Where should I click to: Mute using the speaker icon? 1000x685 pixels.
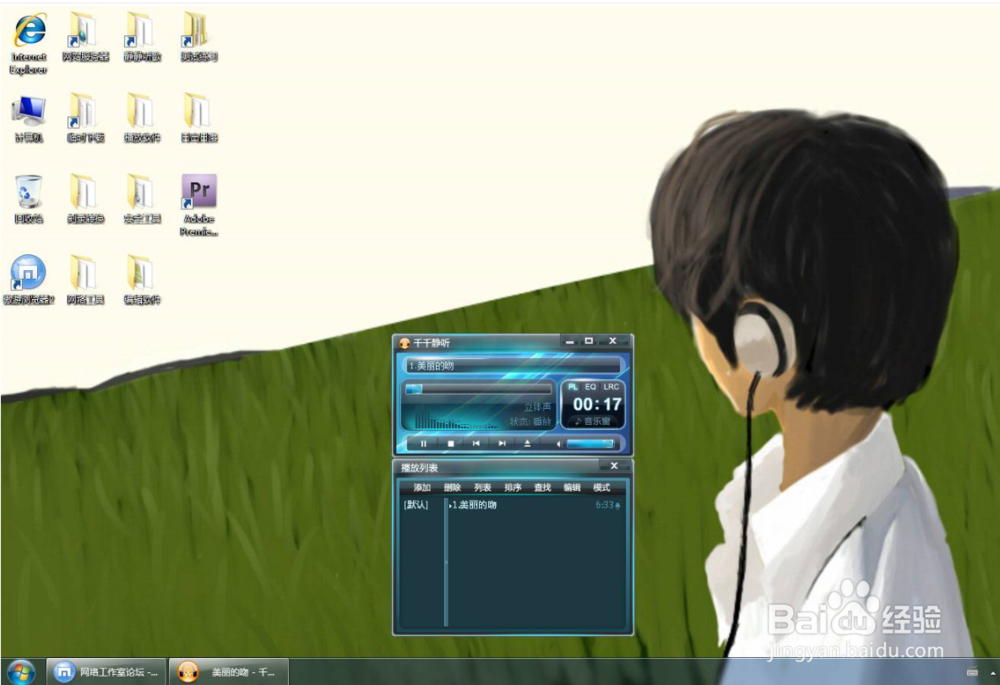(x=559, y=444)
